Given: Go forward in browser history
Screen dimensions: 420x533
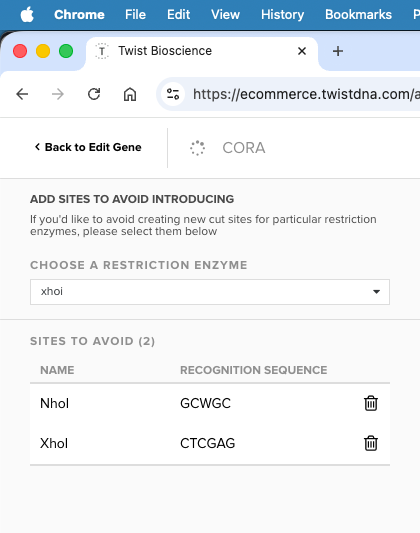Looking at the screenshot, I should 58,94.
